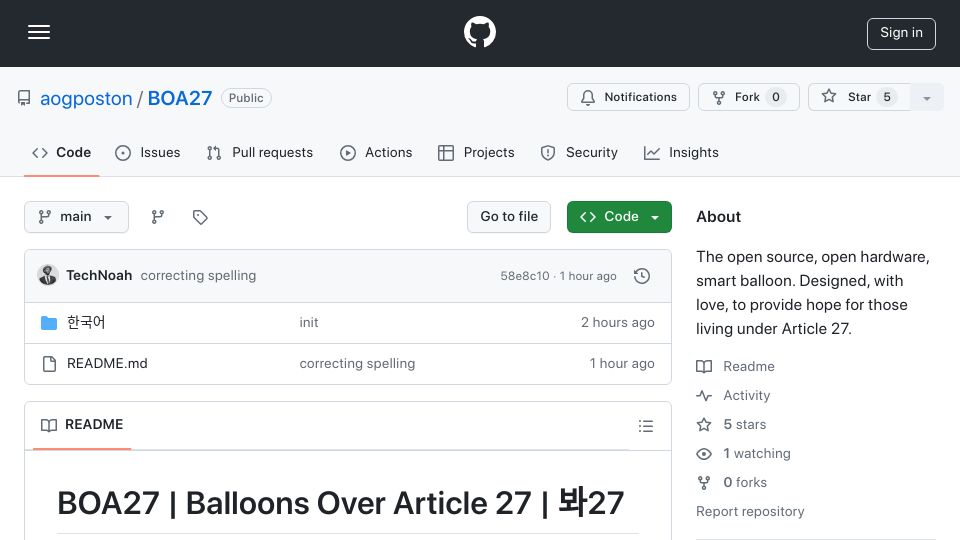Switch to the Actions tab
960x540 pixels.
pos(376,152)
